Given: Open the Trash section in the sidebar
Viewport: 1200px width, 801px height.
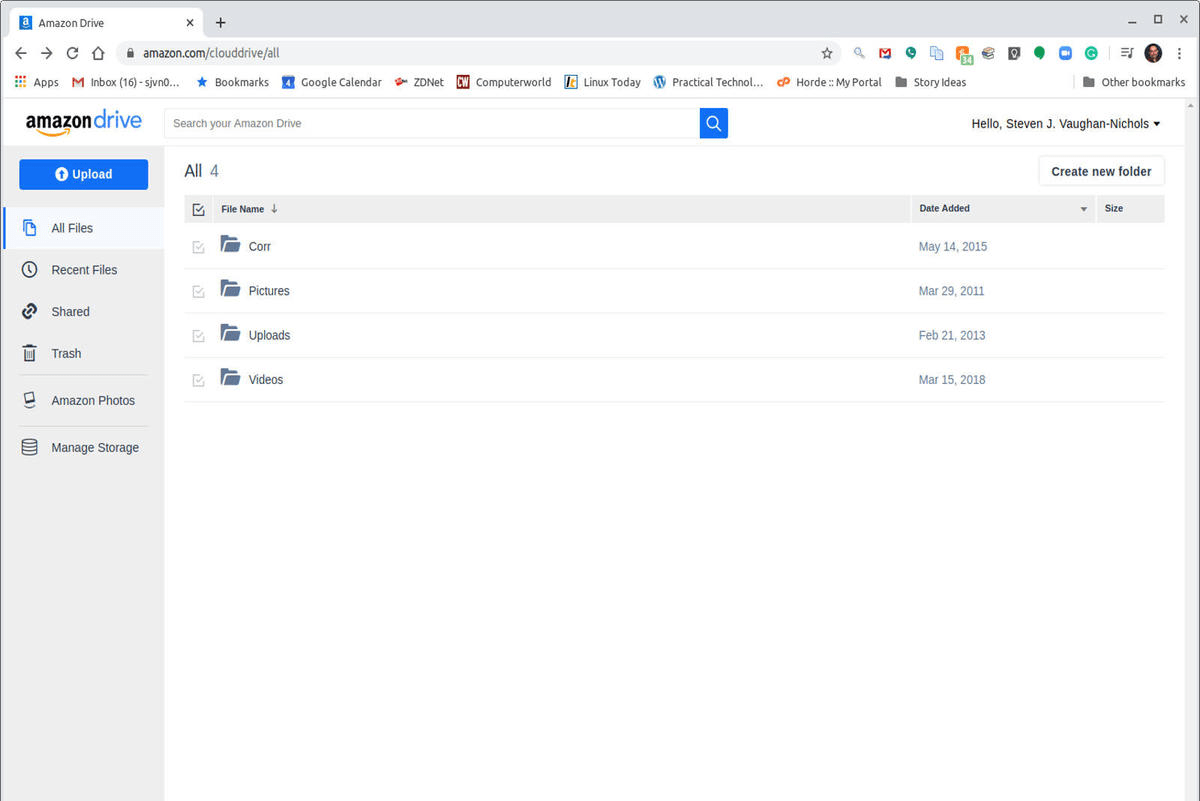Looking at the screenshot, I should (x=66, y=353).
